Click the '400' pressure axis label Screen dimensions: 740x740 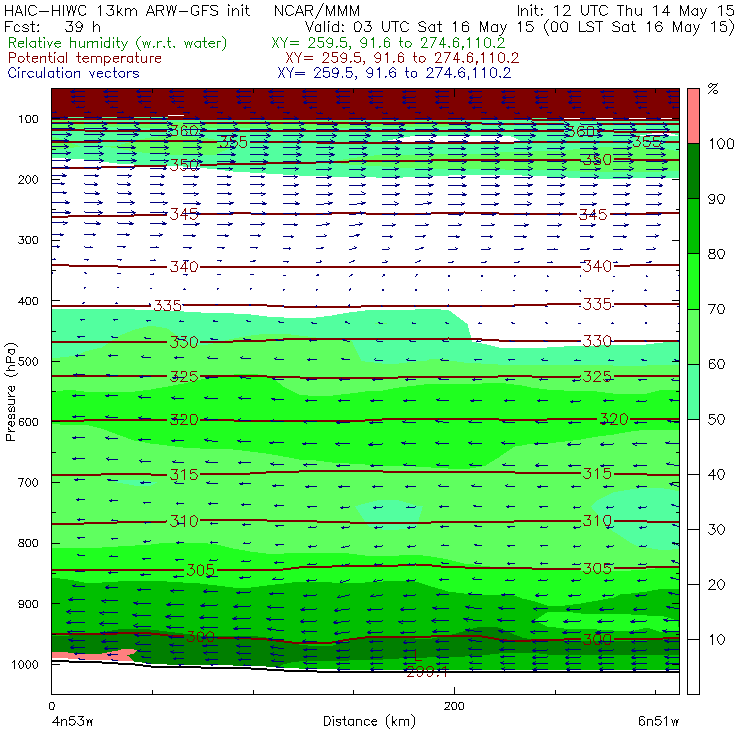click(x=28, y=301)
